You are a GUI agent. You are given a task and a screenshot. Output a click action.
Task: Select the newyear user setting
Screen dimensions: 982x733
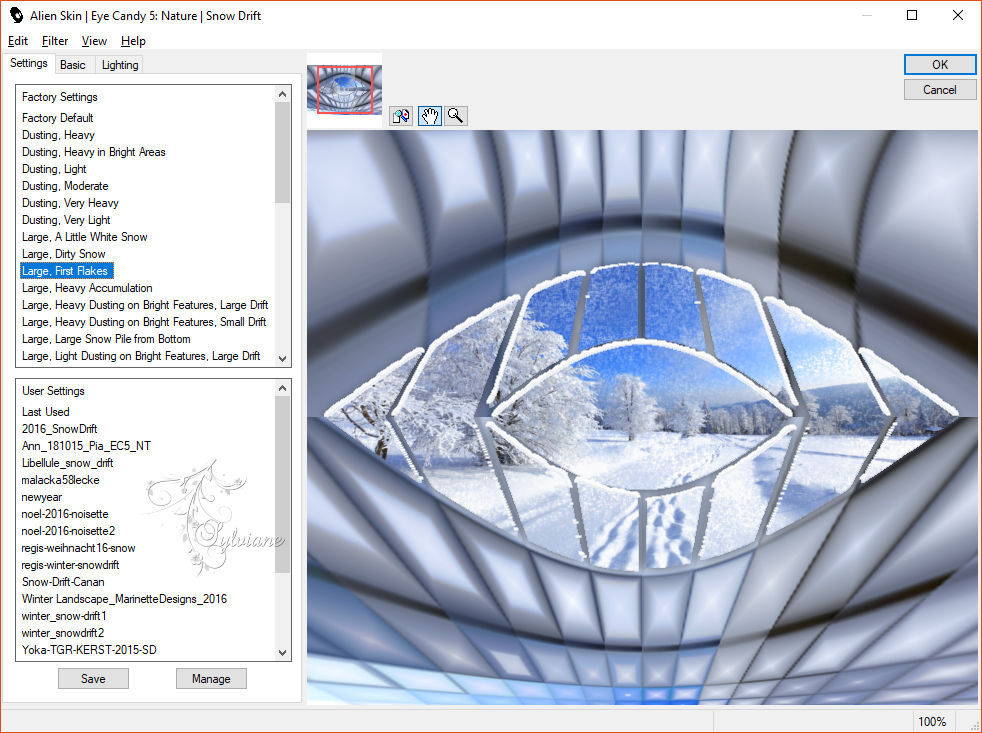point(41,497)
